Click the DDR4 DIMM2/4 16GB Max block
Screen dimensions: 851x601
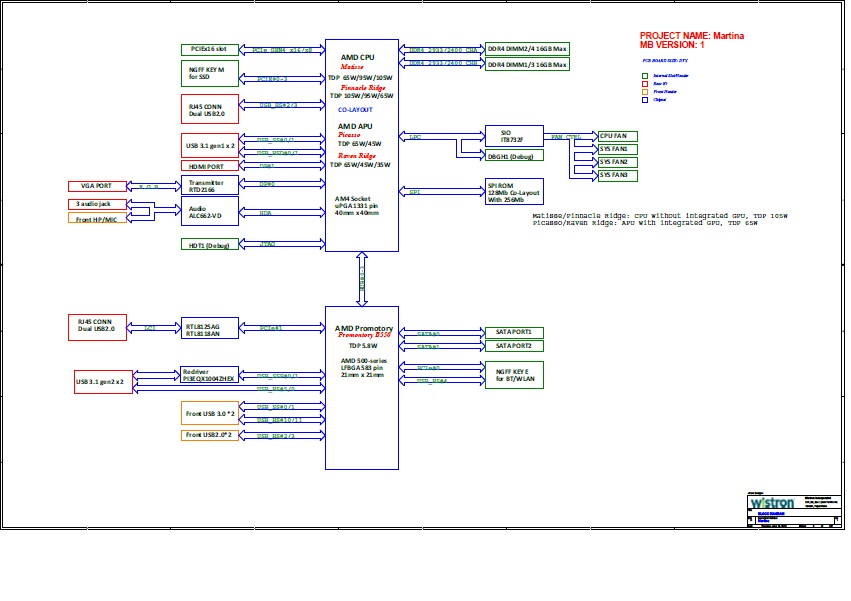(x=527, y=49)
